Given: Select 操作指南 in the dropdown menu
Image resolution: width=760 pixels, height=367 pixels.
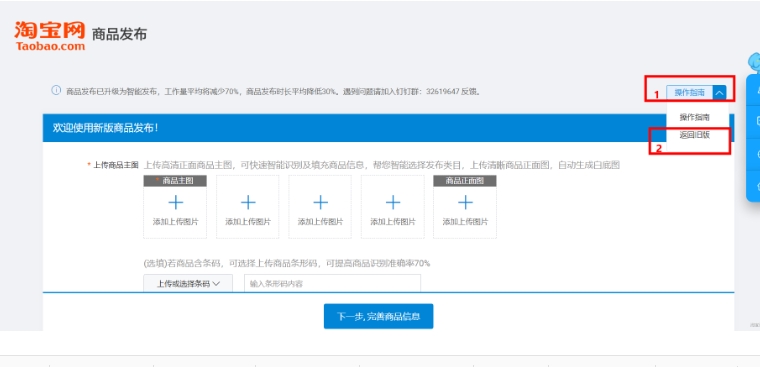Looking at the screenshot, I should coord(695,117).
